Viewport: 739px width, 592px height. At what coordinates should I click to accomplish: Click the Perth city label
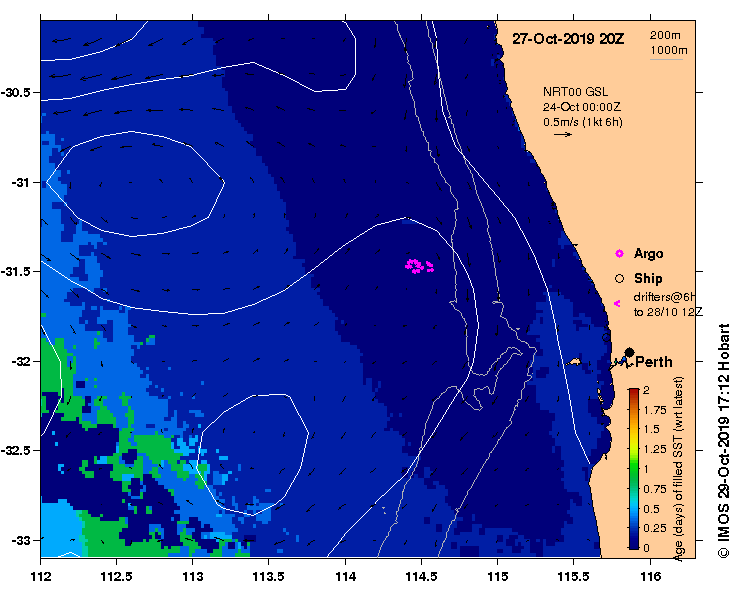(654, 362)
